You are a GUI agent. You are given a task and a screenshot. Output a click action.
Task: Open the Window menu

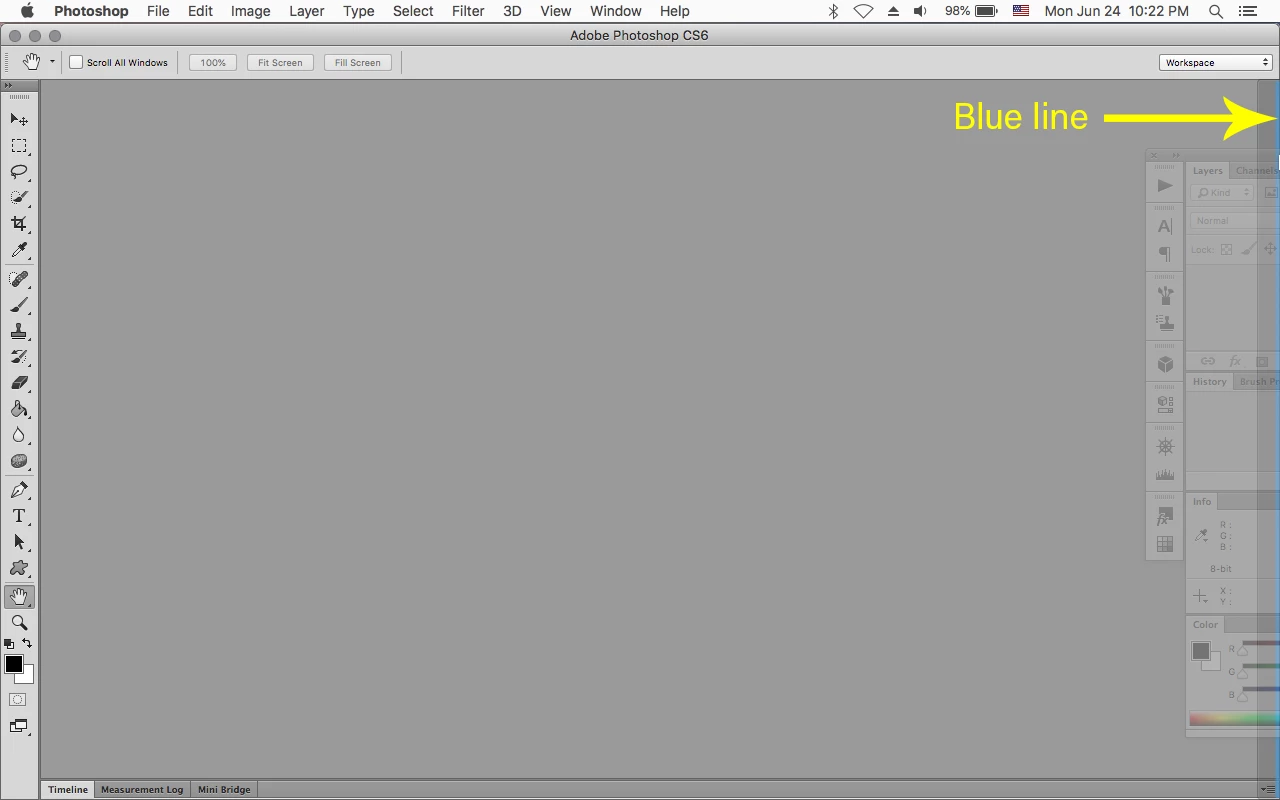(615, 11)
